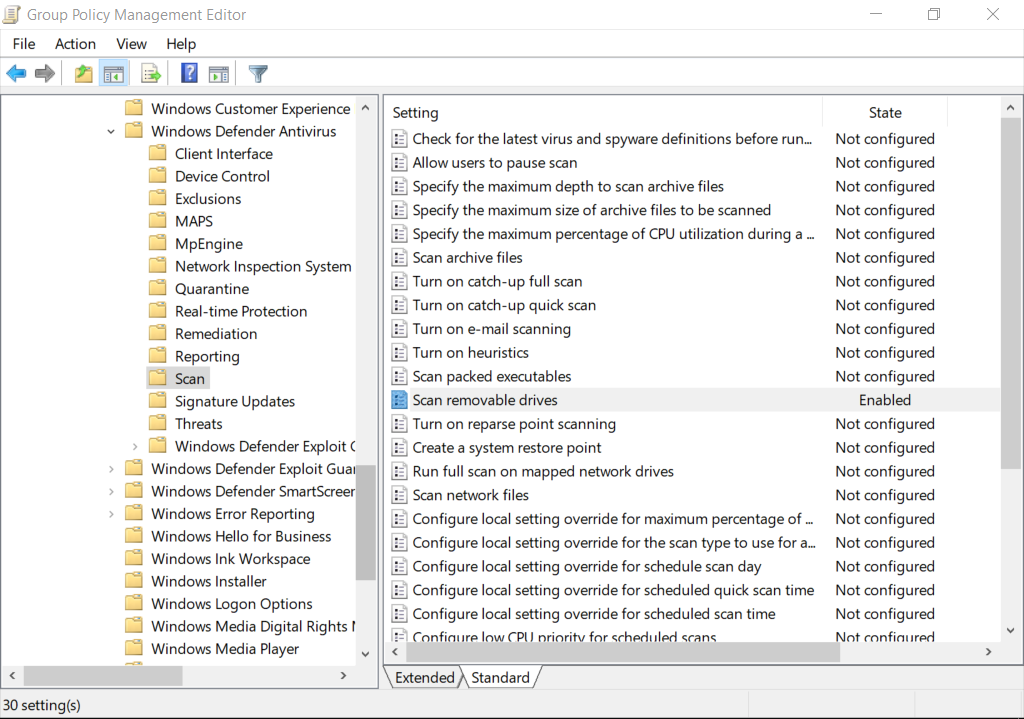Click the policy icon beside Create a system restore point
The image size is (1024, 719).
pos(399,447)
